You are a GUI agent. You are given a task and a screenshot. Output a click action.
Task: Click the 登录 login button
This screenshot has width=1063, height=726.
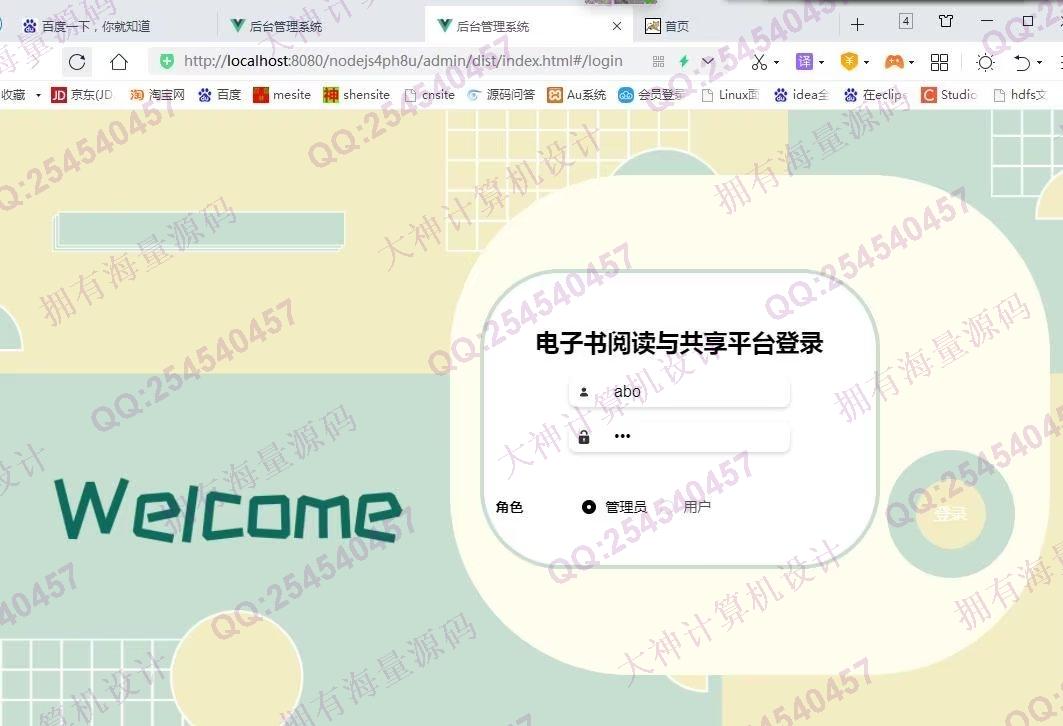[x=950, y=514]
